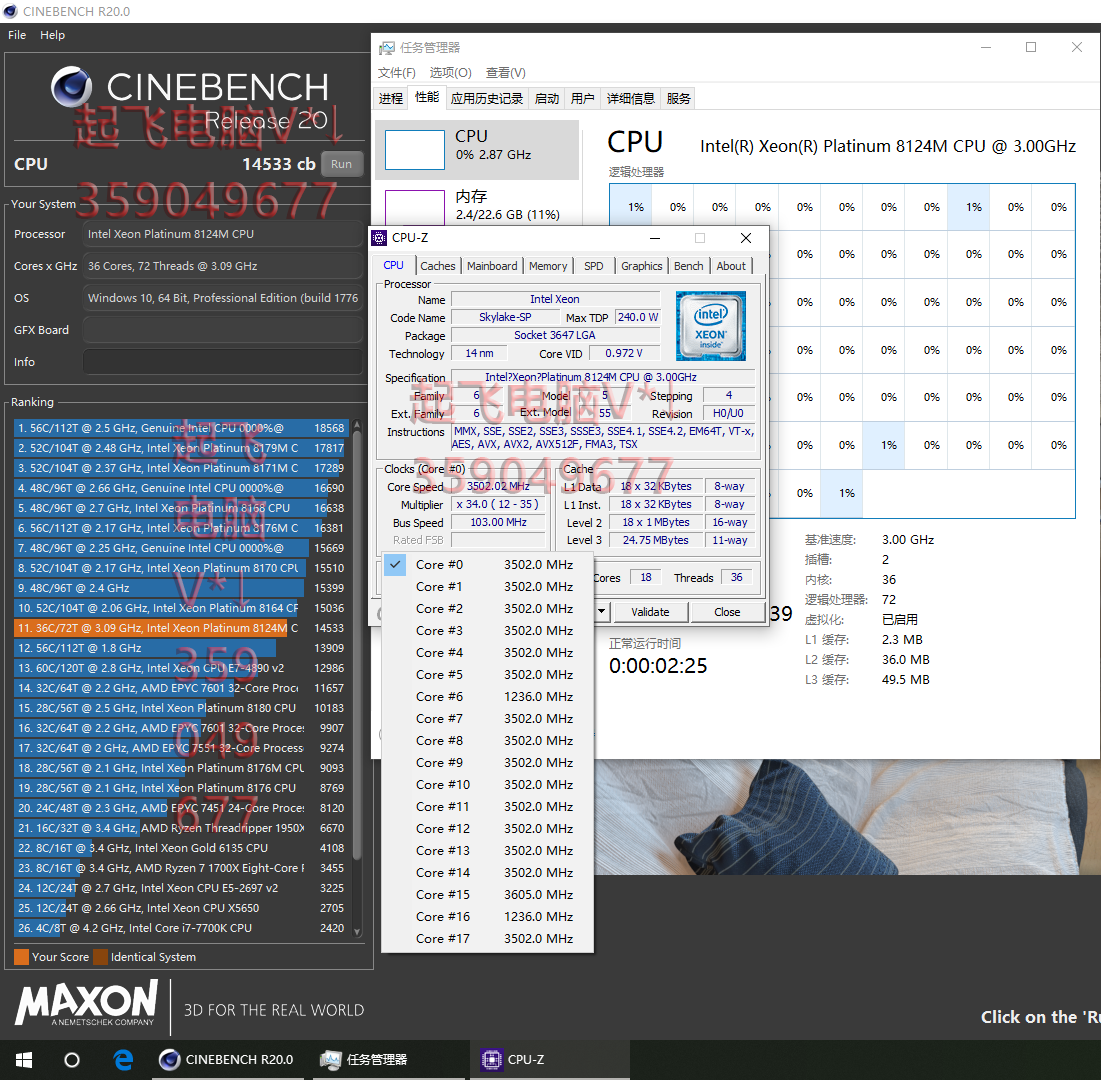Open About tab in CPU-Z
The image size is (1101, 1080).
pyautogui.click(x=731, y=266)
